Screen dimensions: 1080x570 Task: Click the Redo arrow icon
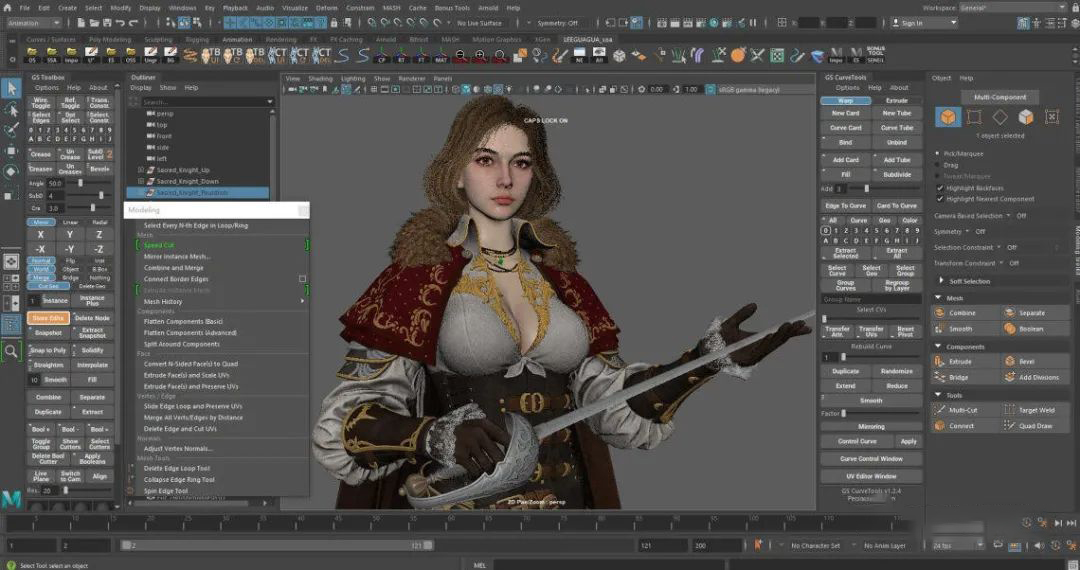coord(134,23)
